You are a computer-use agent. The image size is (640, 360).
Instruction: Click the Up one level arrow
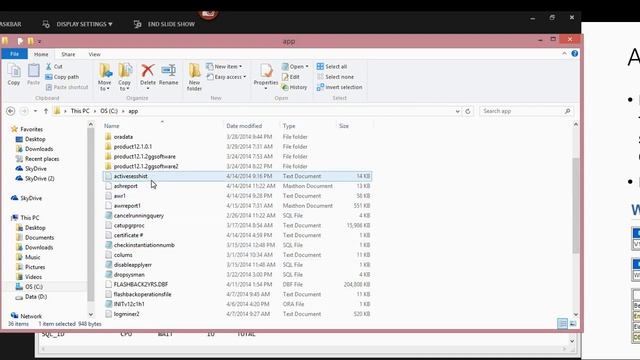point(46,111)
